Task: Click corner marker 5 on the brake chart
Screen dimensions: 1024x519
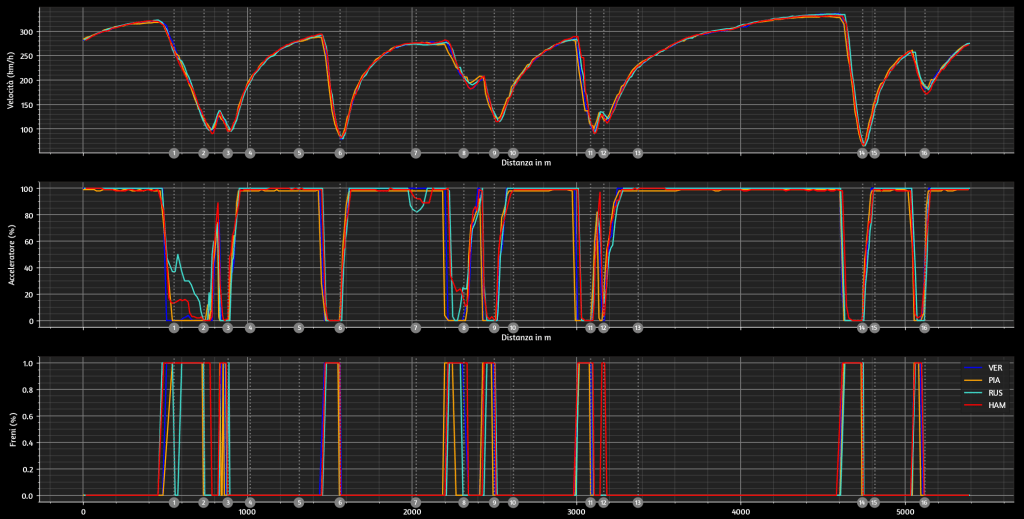Action: pyautogui.click(x=298, y=503)
